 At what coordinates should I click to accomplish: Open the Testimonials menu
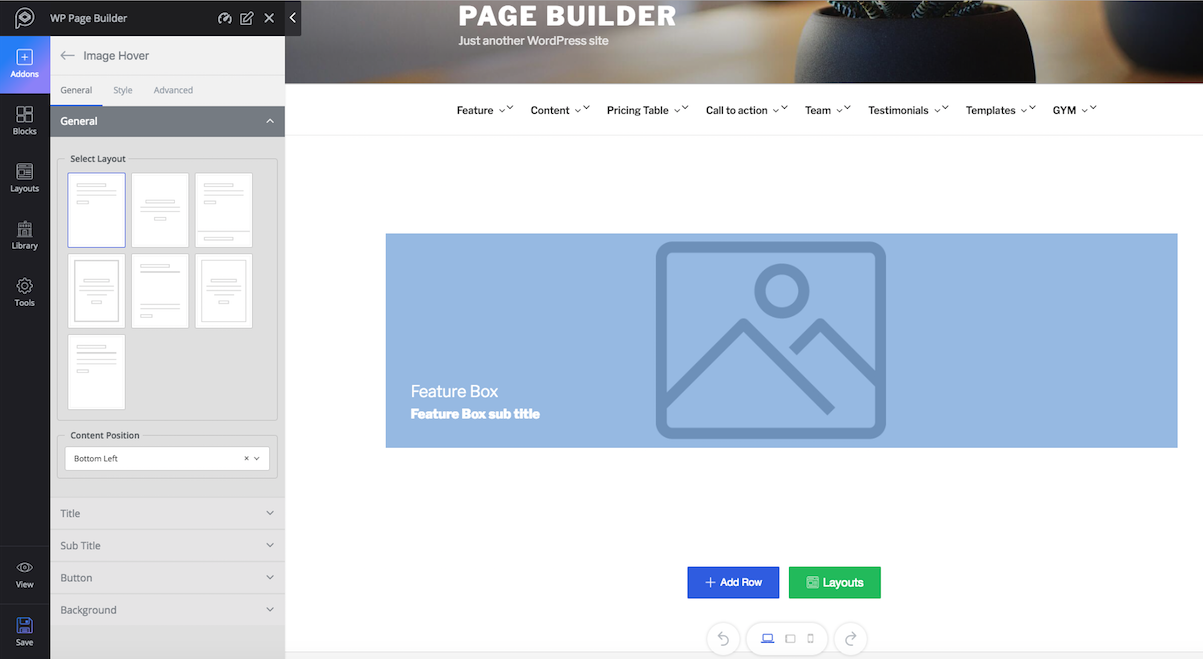pos(909,110)
